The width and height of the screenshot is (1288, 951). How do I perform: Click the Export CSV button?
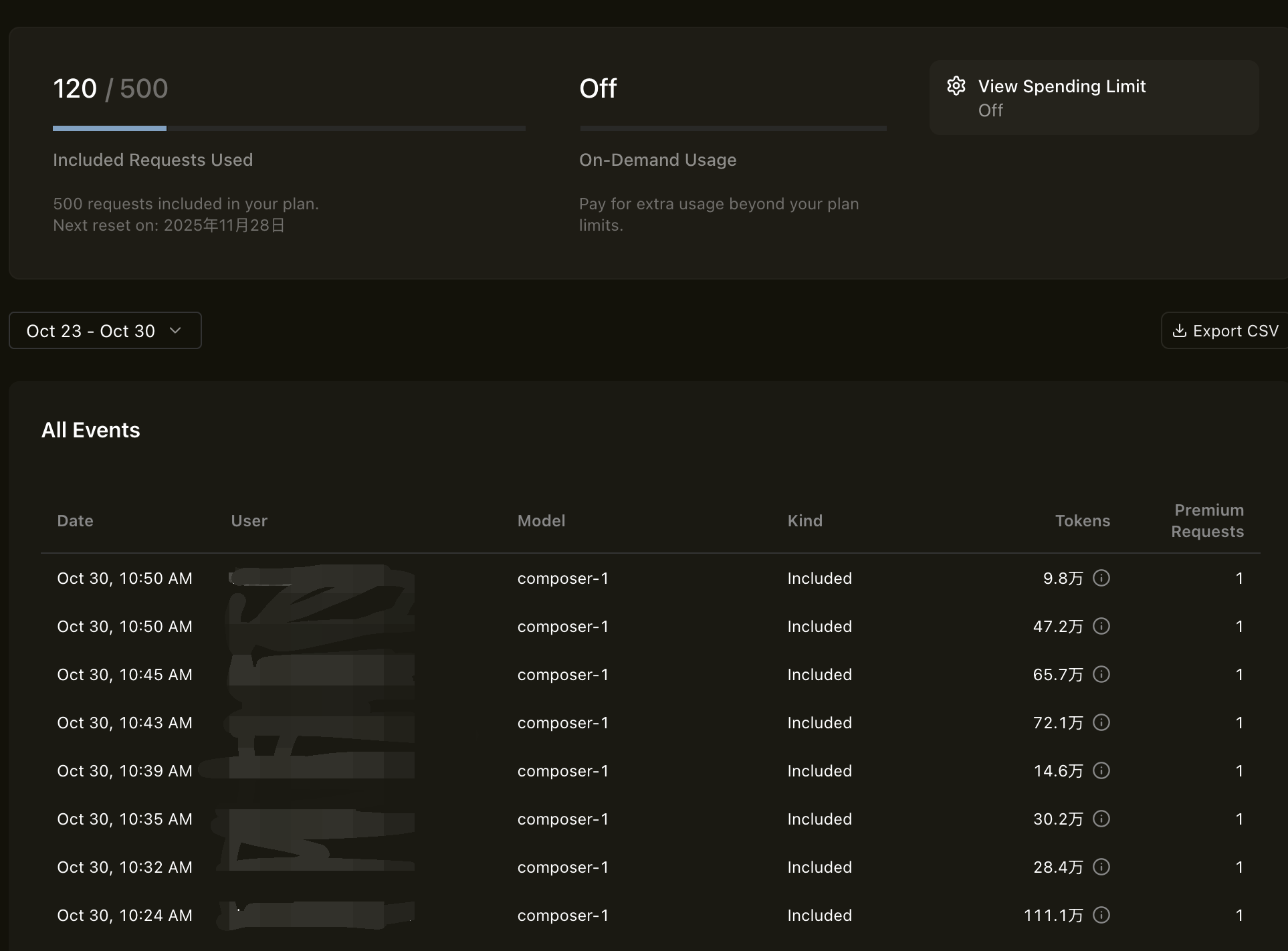pos(1224,330)
